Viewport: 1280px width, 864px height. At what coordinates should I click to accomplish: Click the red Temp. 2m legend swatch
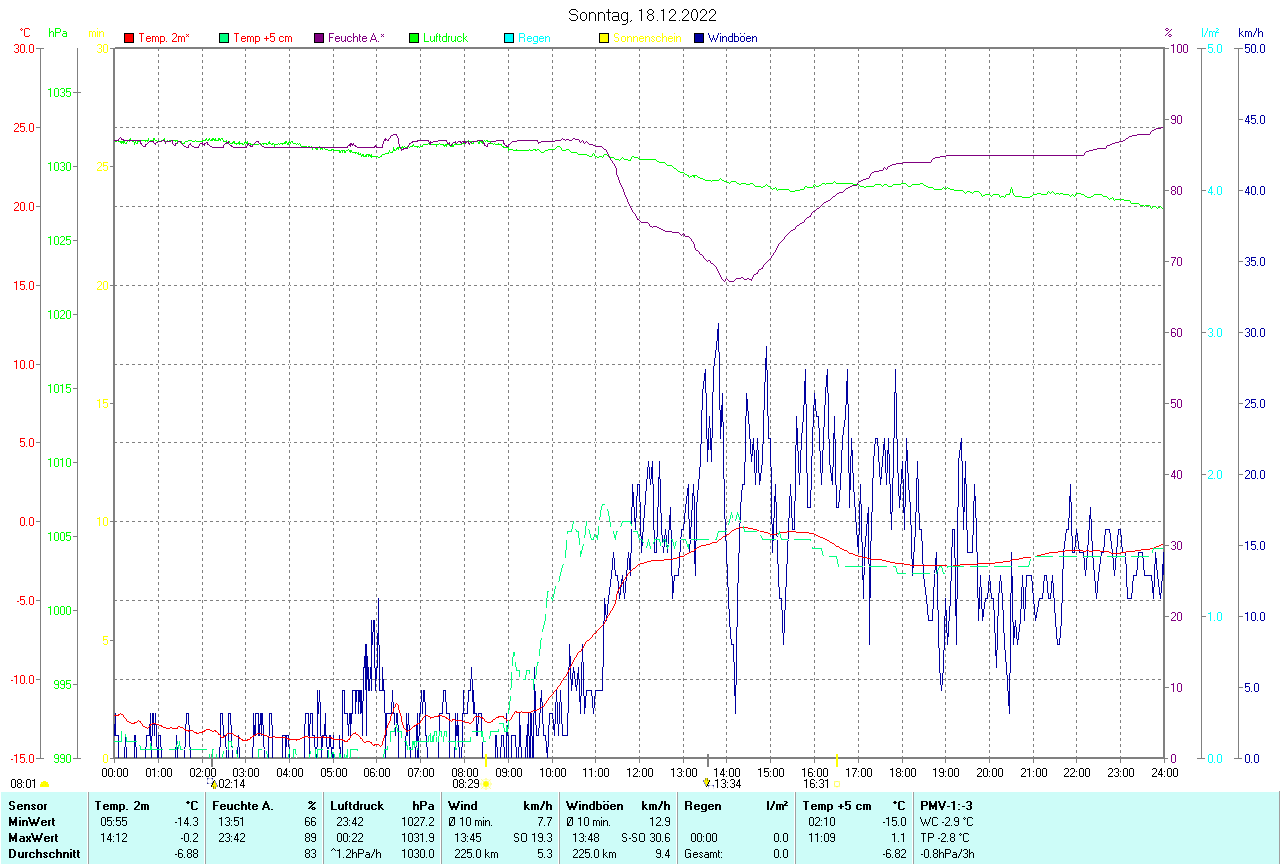pyautogui.click(x=129, y=38)
